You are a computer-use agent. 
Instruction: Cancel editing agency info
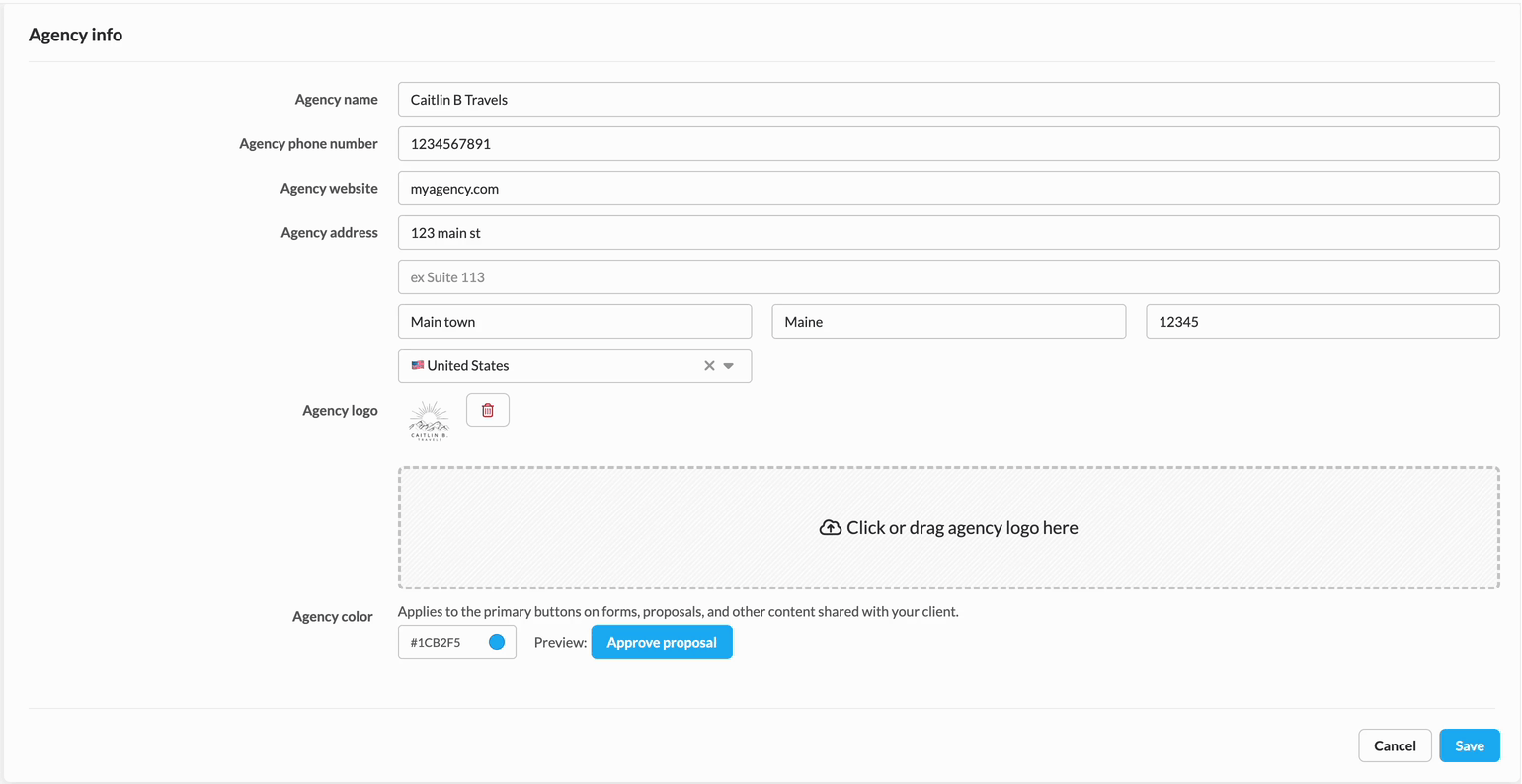[1394, 745]
